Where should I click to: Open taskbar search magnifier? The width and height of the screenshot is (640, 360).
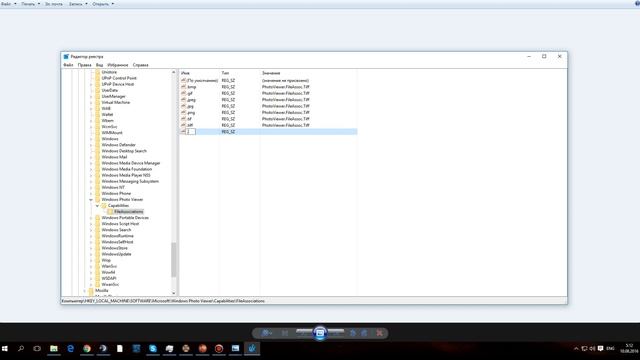21,349
